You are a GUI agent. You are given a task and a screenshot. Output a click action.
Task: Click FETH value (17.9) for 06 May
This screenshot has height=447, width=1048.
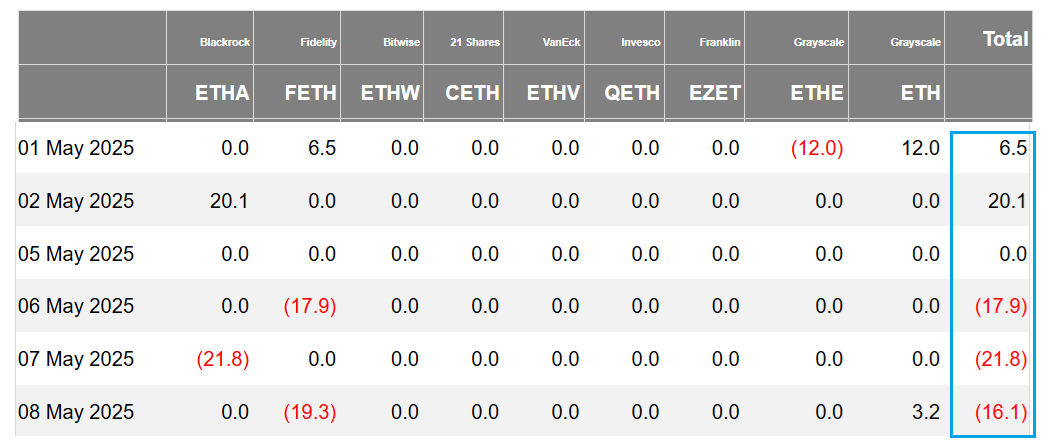[x=310, y=306]
